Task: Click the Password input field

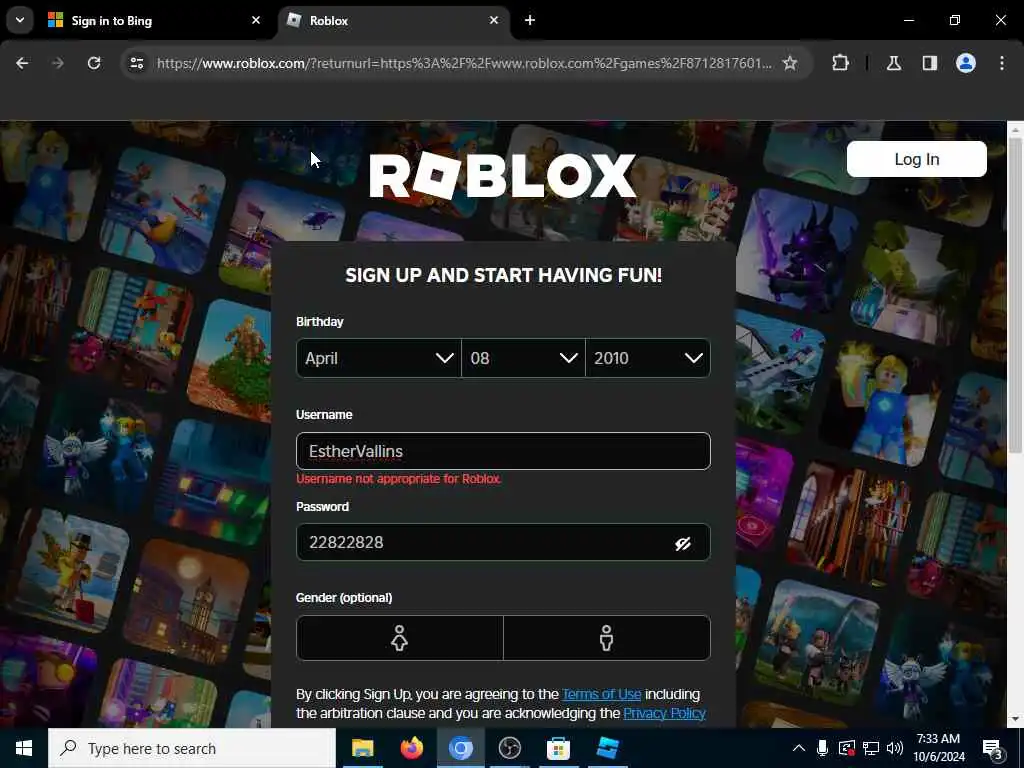Action: [503, 542]
